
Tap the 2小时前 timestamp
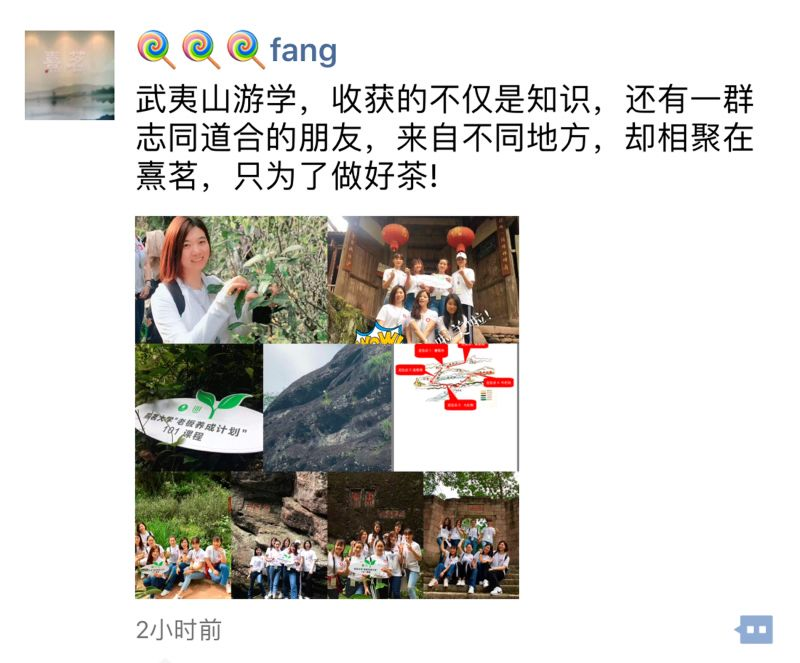click(x=179, y=630)
